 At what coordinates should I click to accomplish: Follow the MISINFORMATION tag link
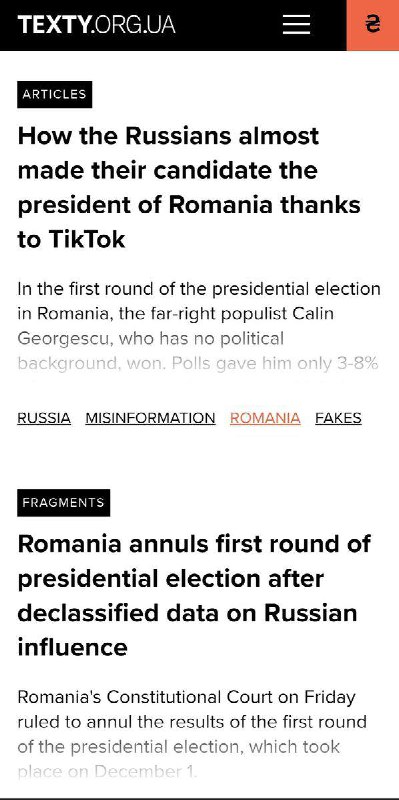click(x=151, y=418)
